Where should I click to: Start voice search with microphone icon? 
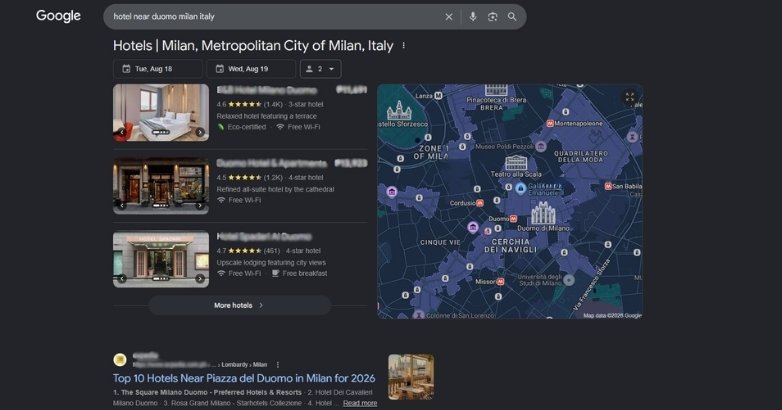tap(473, 17)
